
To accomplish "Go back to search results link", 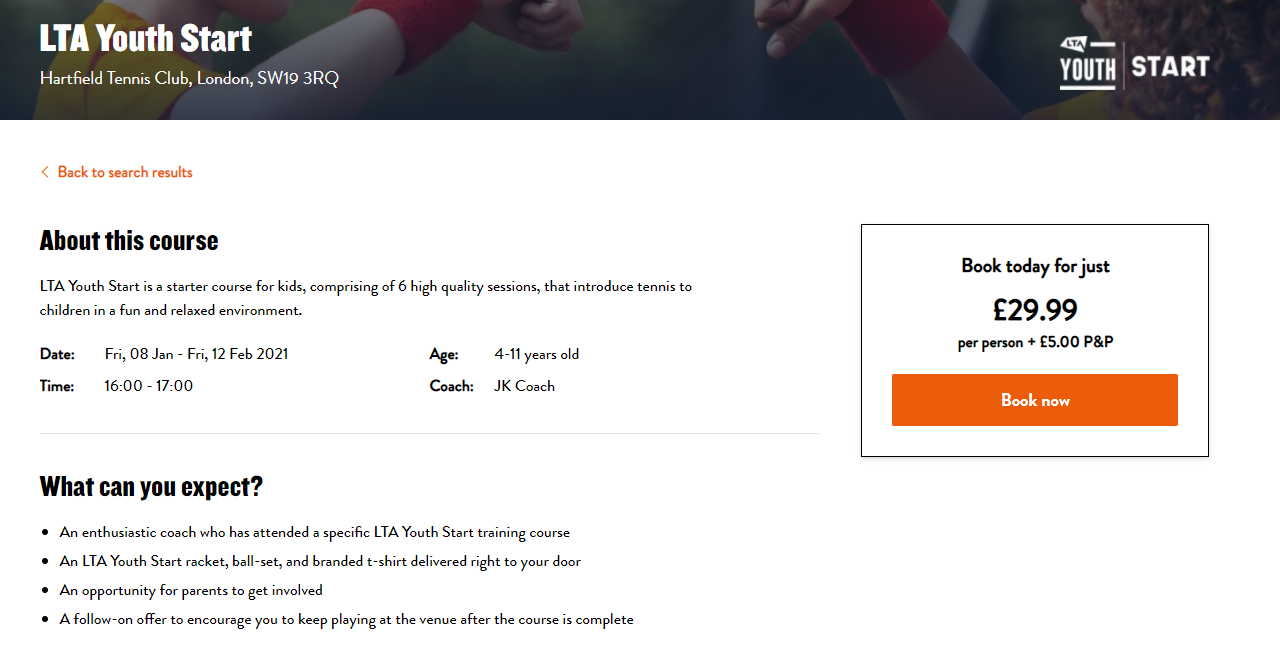I will [125, 172].
